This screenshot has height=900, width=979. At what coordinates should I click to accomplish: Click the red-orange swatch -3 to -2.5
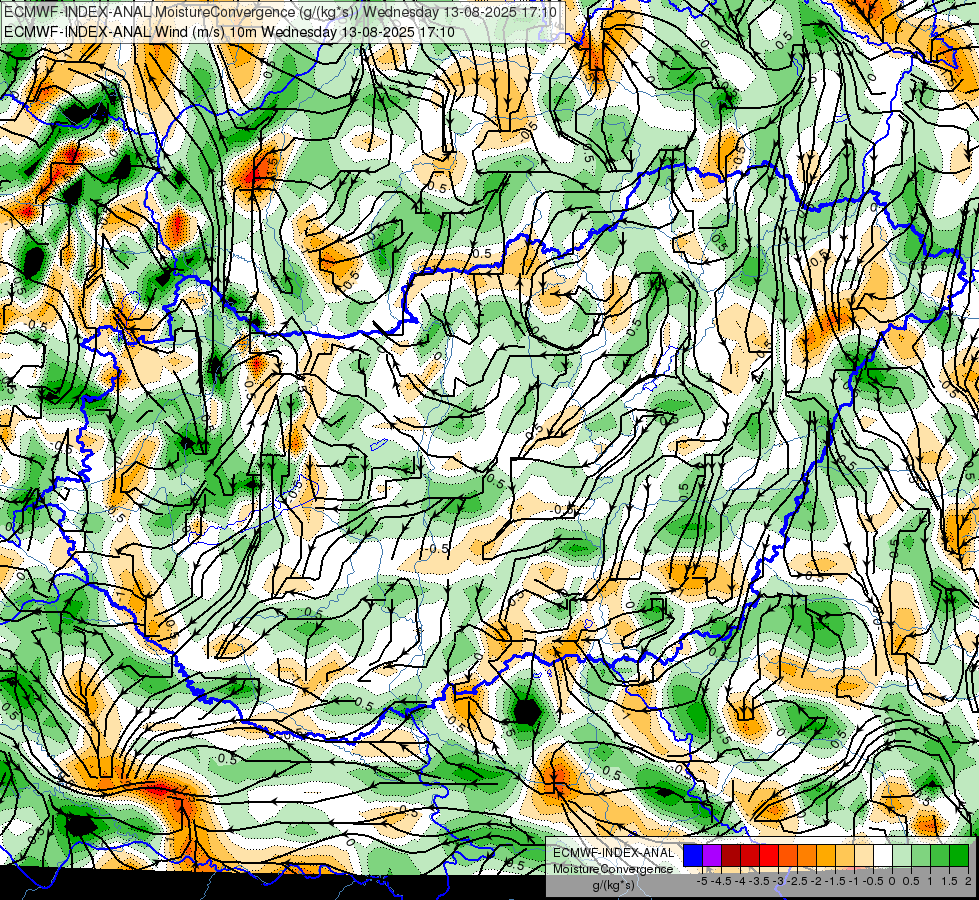[x=788, y=855]
